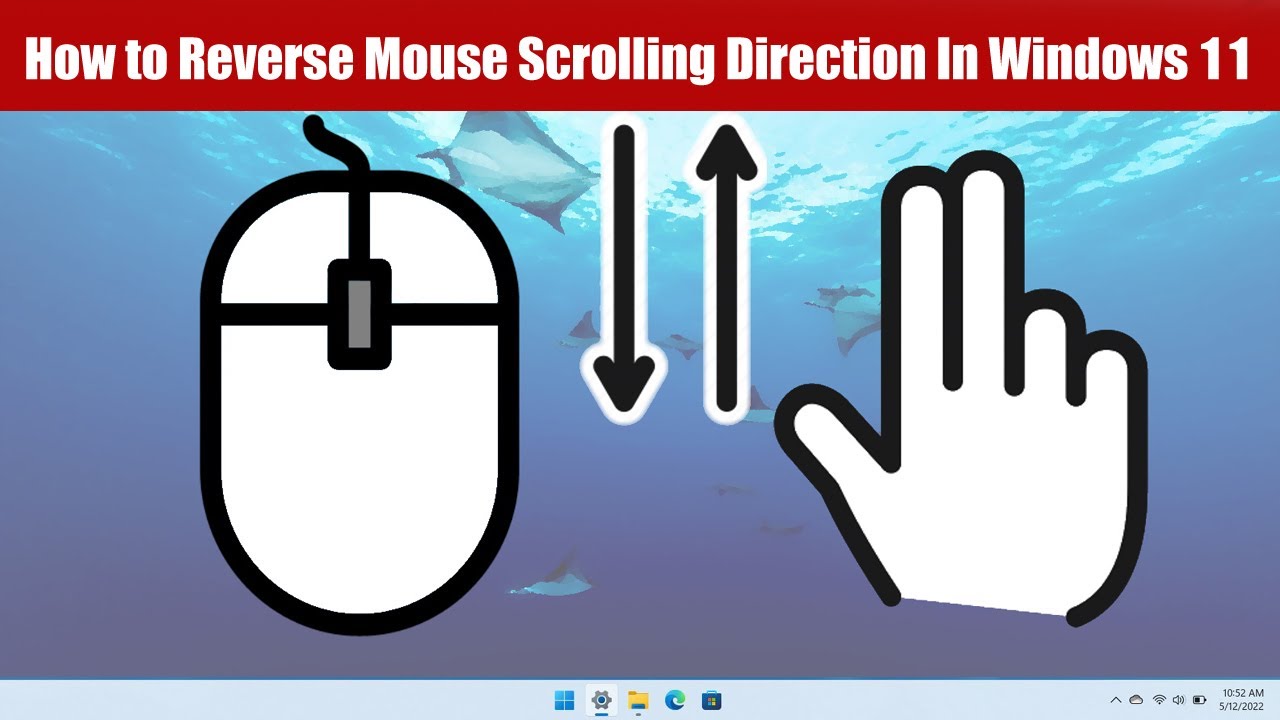Open the Windows Start menu
1280x720 pixels.
point(565,700)
